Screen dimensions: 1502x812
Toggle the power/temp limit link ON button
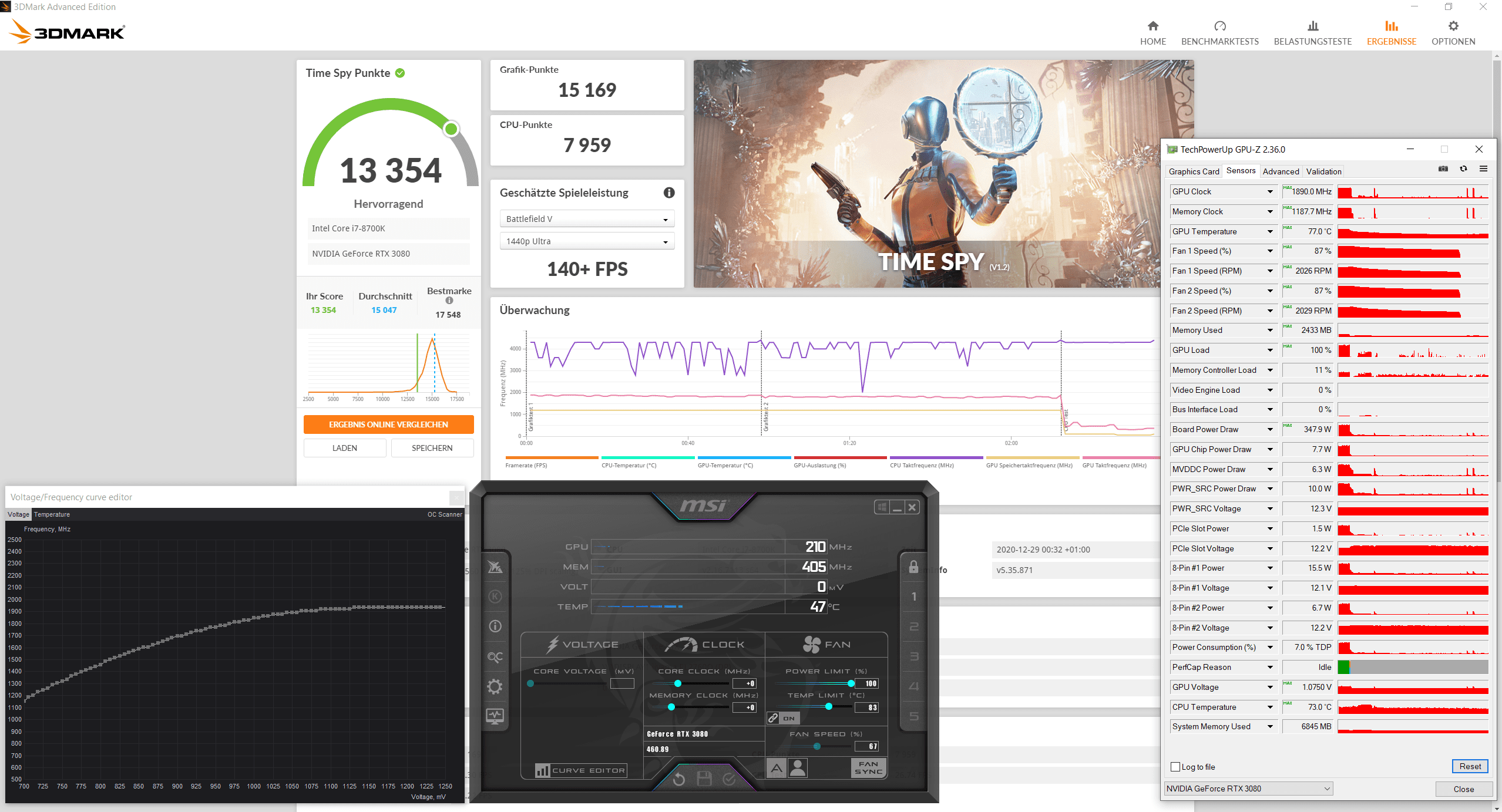point(783,718)
